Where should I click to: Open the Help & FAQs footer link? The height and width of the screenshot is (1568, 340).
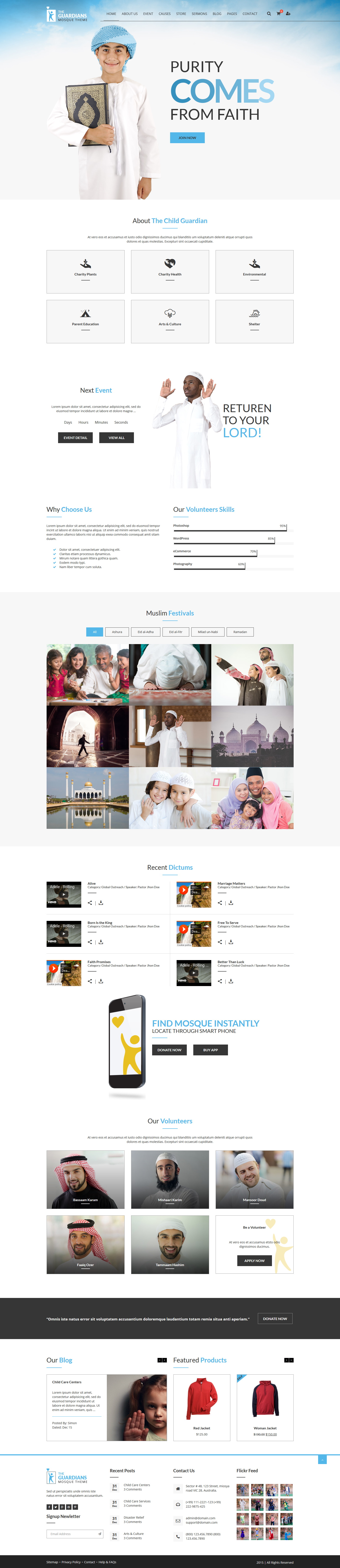[107, 1562]
